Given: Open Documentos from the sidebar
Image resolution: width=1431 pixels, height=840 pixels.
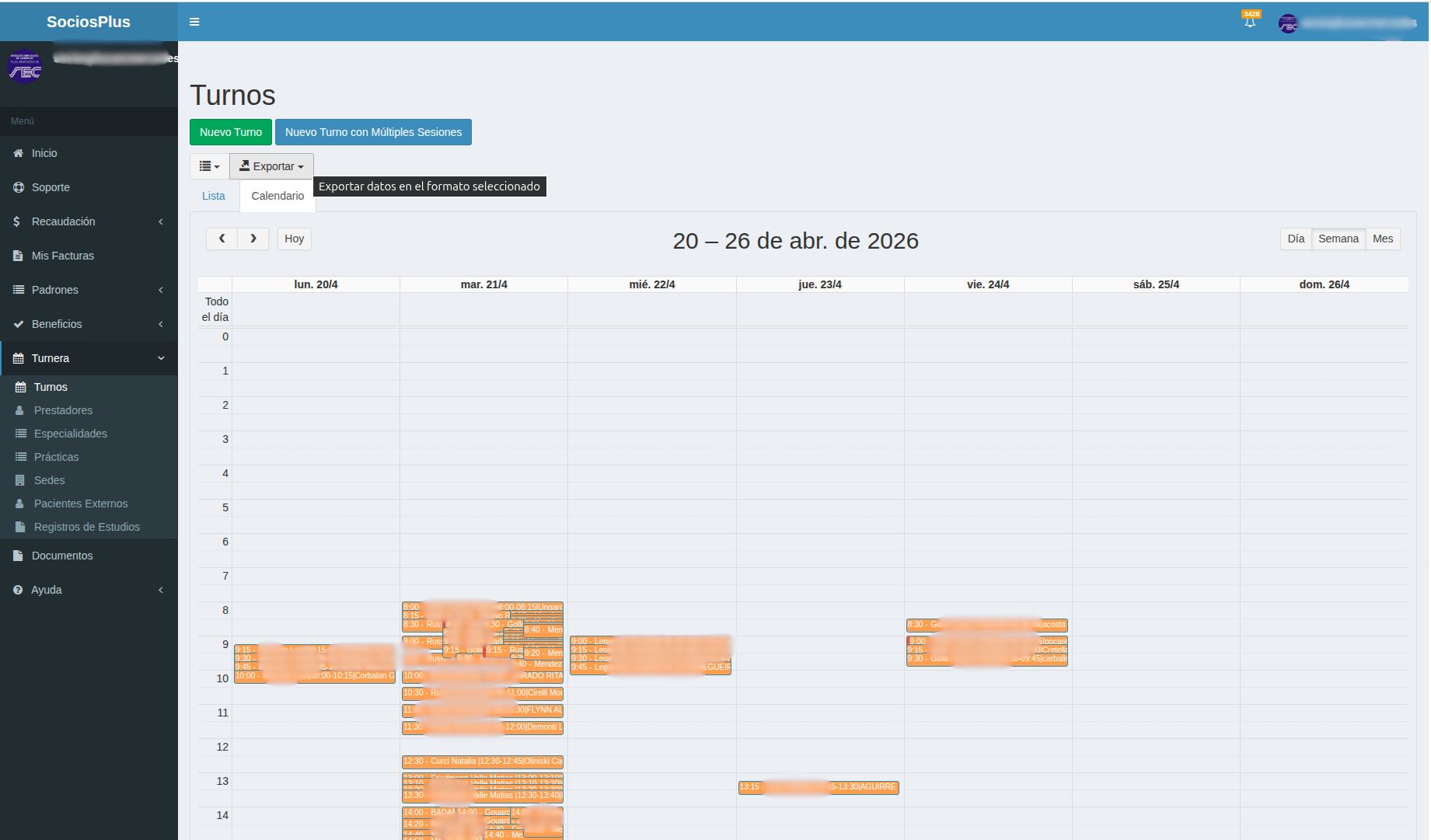Looking at the screenshot, I should [61, 556].
